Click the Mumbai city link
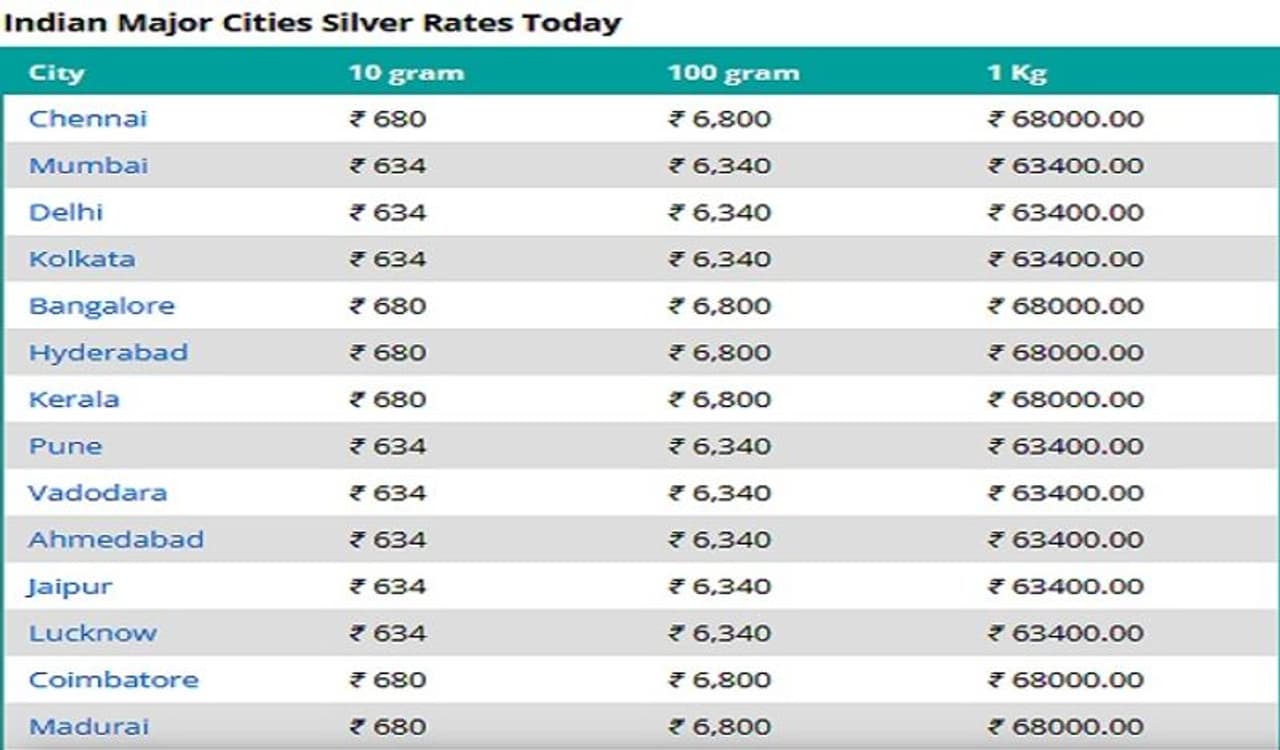This screenshot has height=750, width=1280. (x=88, y=166)
